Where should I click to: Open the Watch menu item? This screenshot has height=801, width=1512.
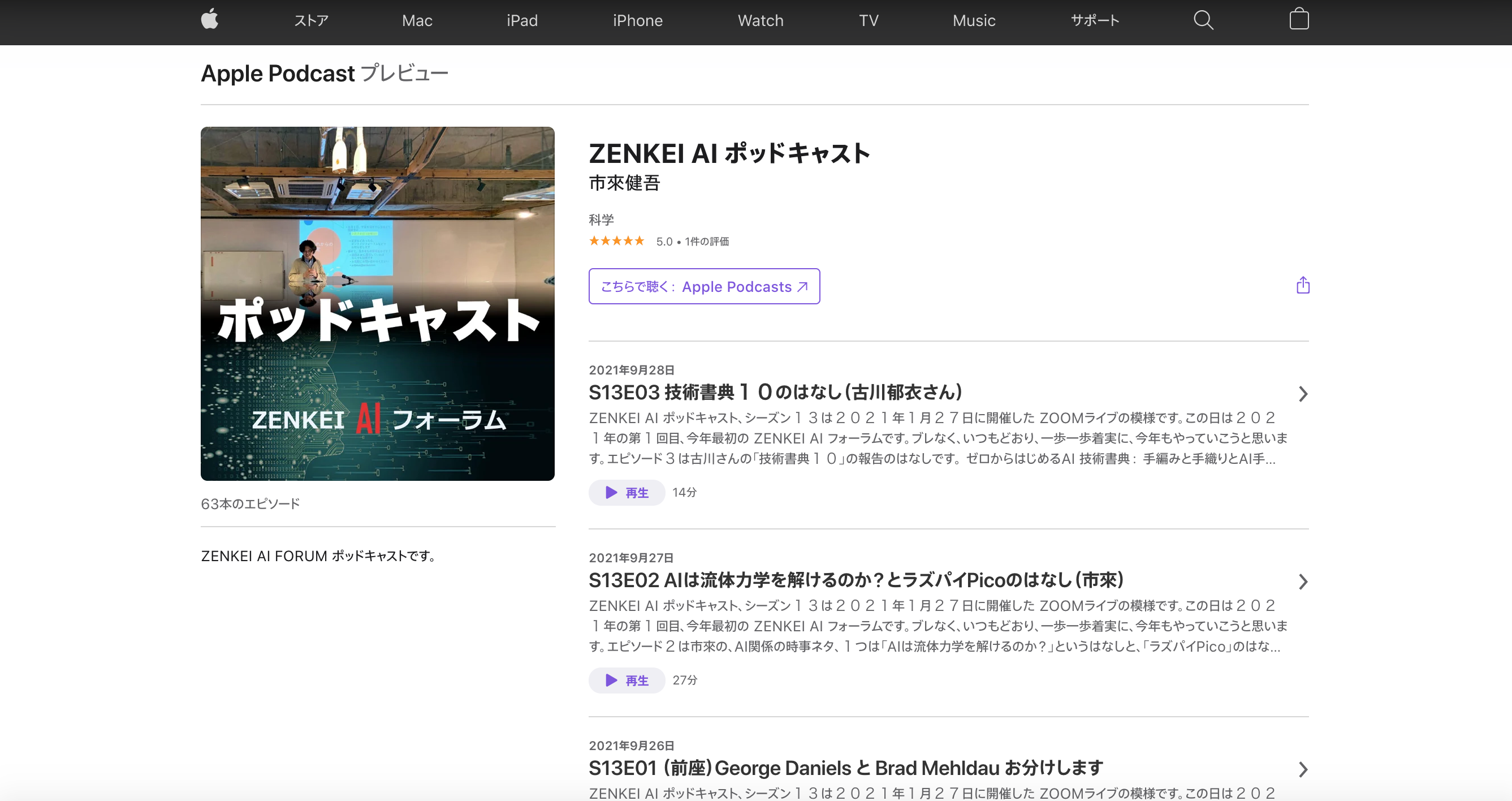coord(761,20)
